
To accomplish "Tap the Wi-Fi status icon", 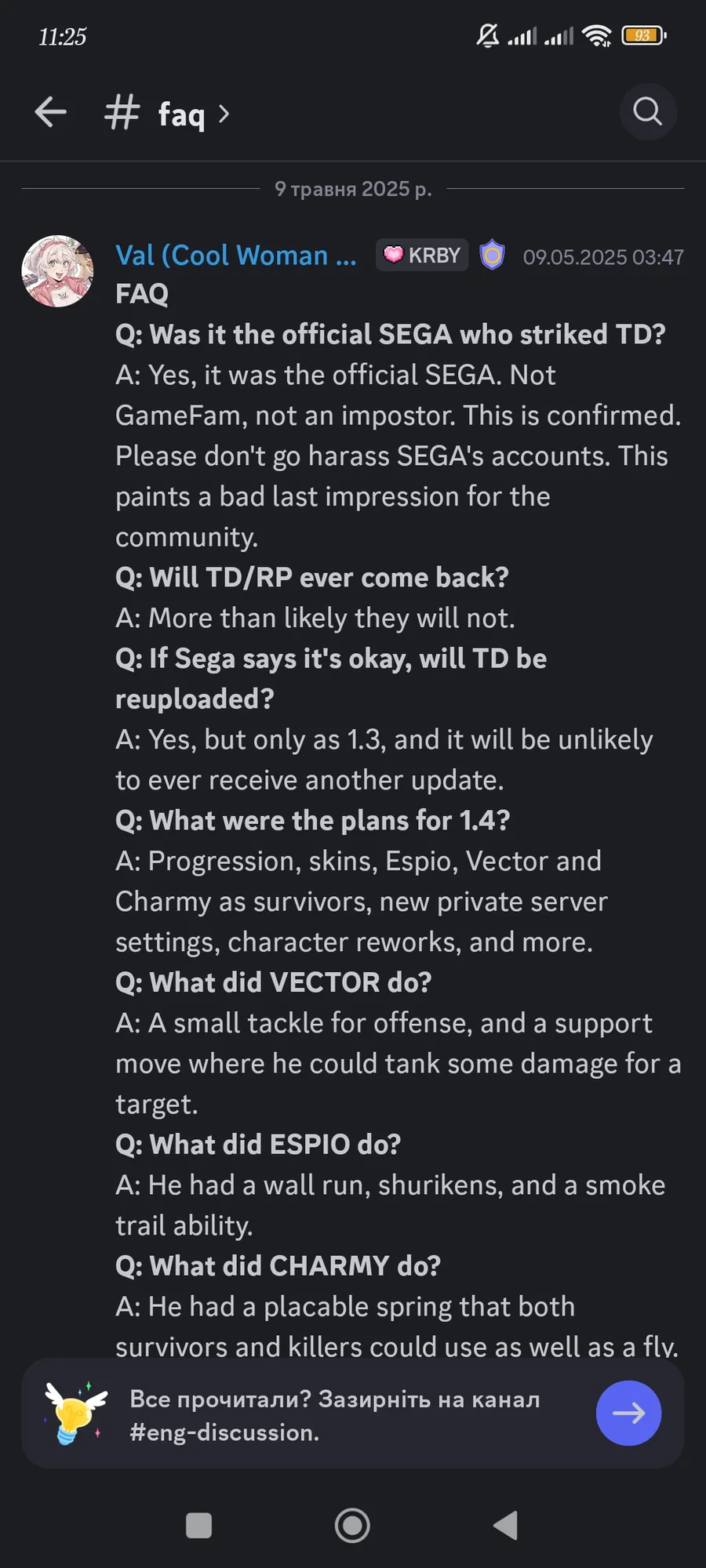I will click(x=597, y=35).
